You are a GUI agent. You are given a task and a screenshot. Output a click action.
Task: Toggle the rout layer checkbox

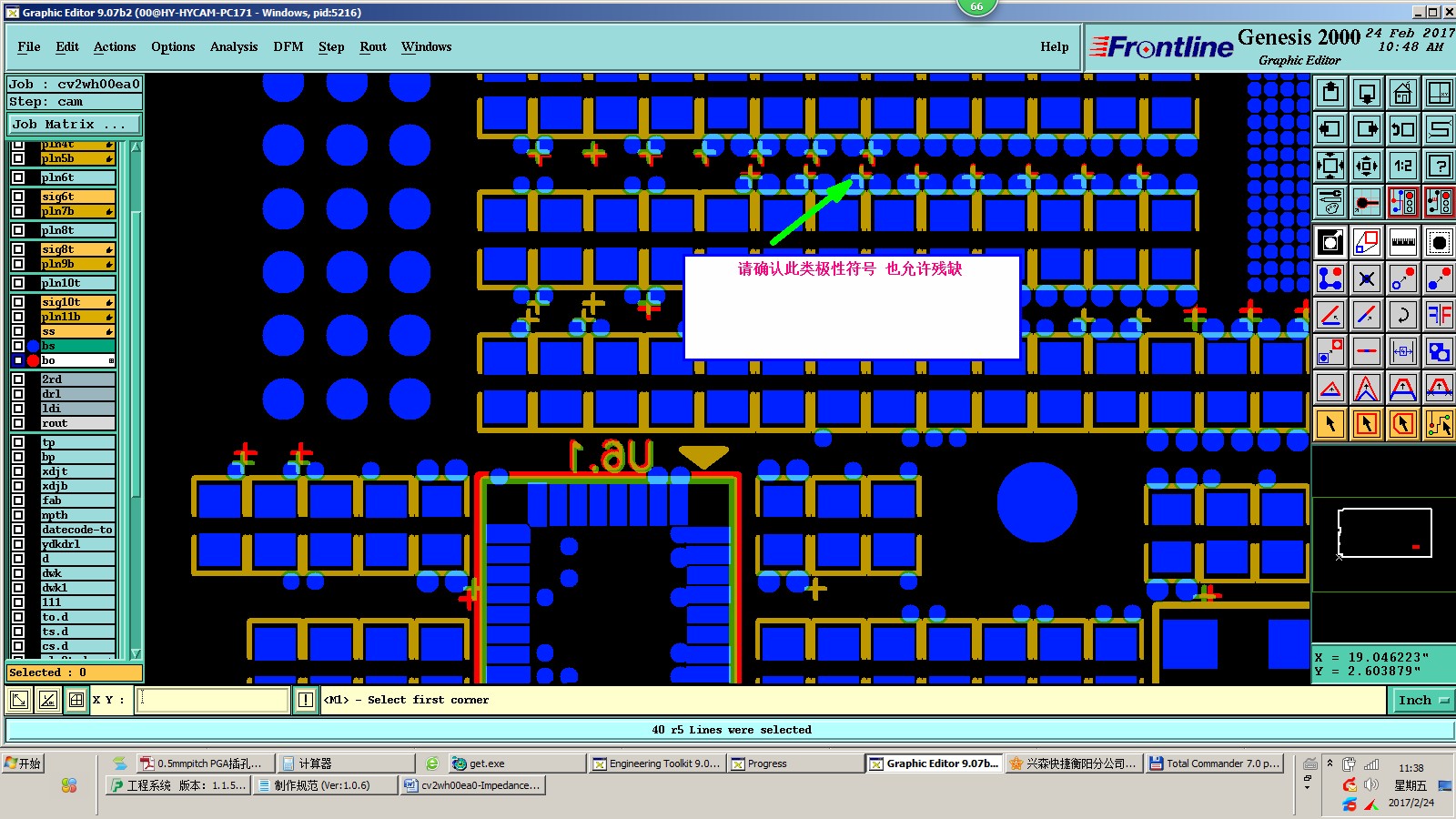[x=18, y=423]
